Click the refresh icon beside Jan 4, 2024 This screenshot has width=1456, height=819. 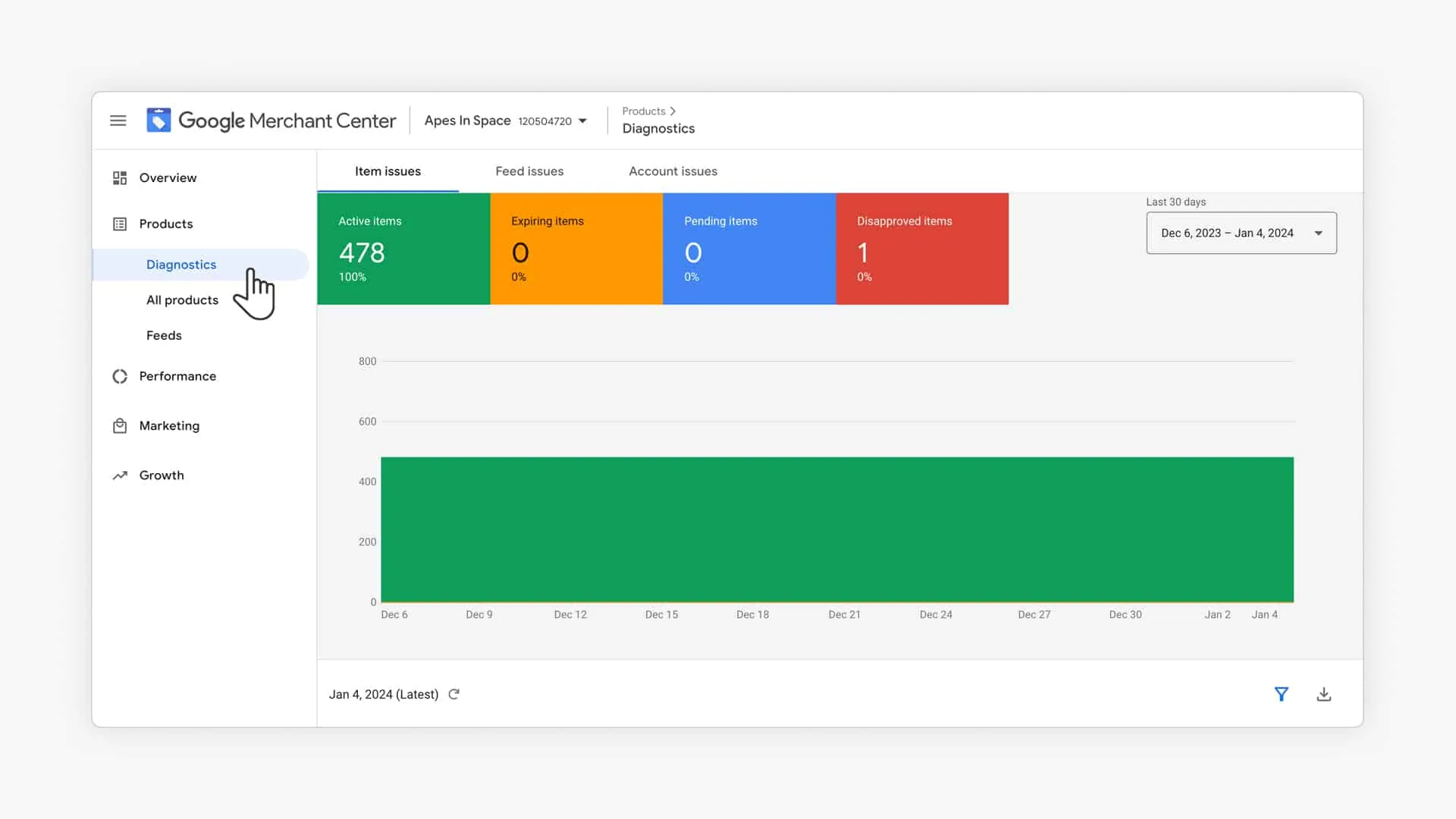tap(453, 695)
